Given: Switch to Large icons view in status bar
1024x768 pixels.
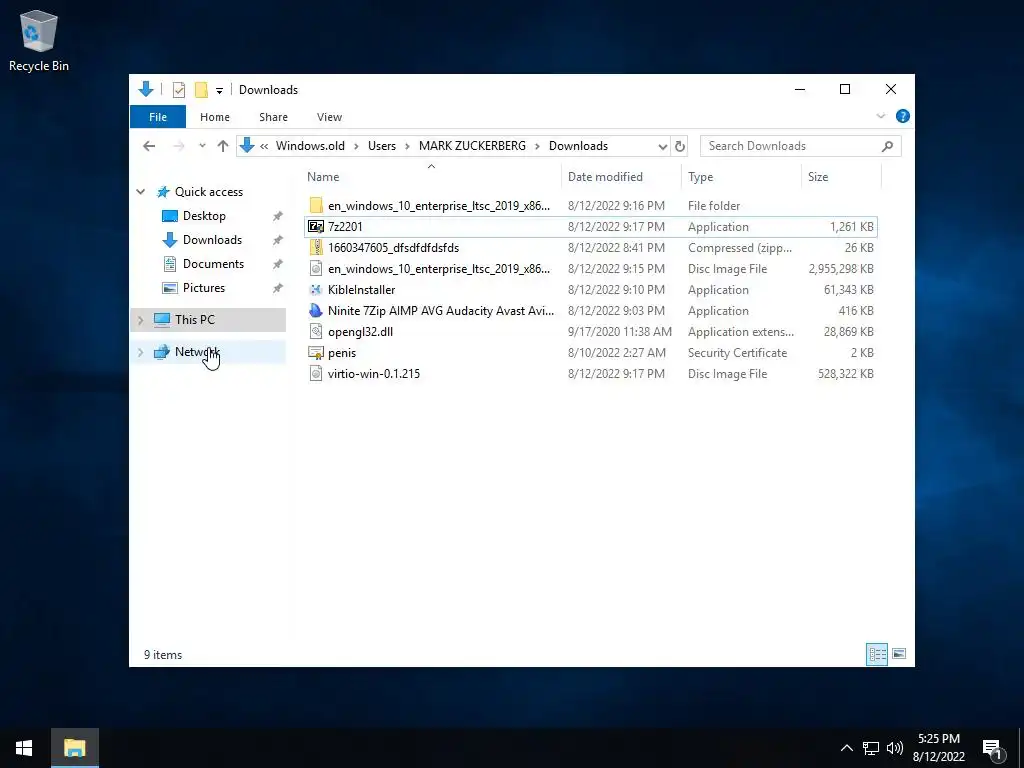Looking at the screenshot, I should (899, 654).
